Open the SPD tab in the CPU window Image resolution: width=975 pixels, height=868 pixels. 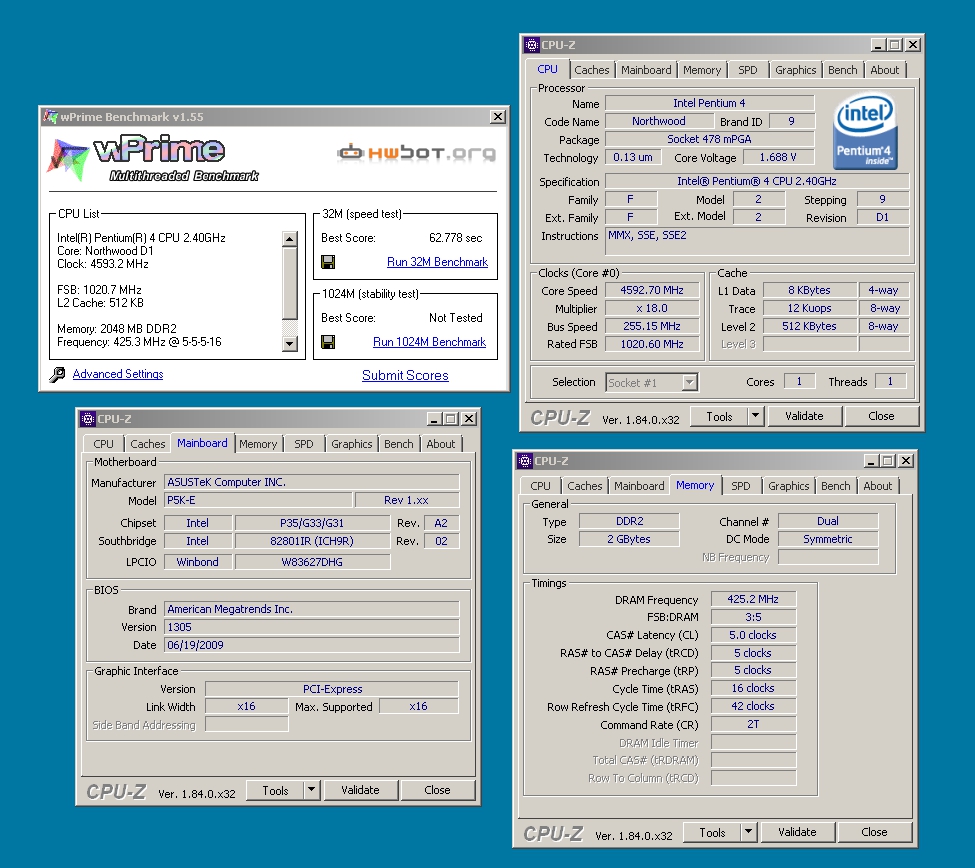tap(748, 70)
